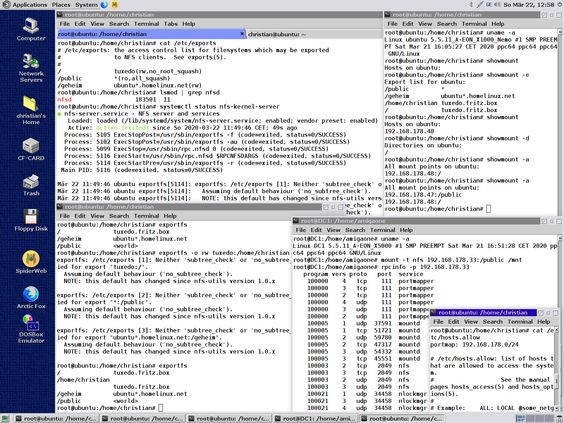Launch the DOSBox Emulator icon
This screenshot has width=564, height=423.
pyautogui.click(x=31, y=329)
